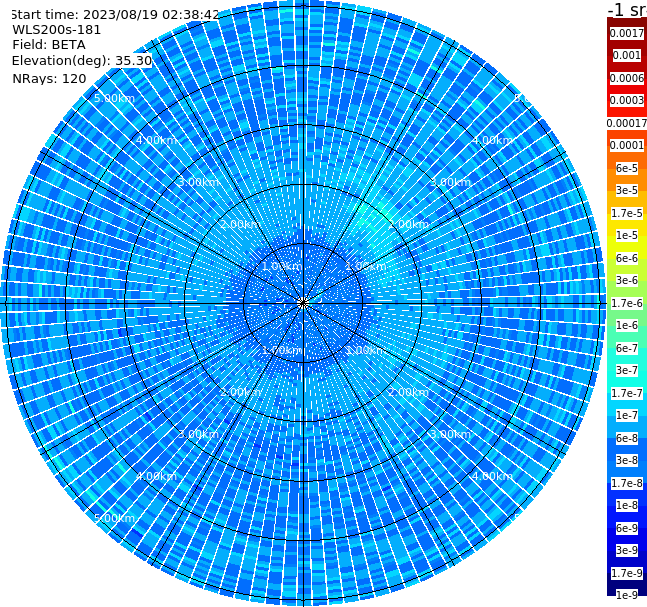Click the 6e-7 scale label
Screen dimensions: 647x607
point(627,348)
